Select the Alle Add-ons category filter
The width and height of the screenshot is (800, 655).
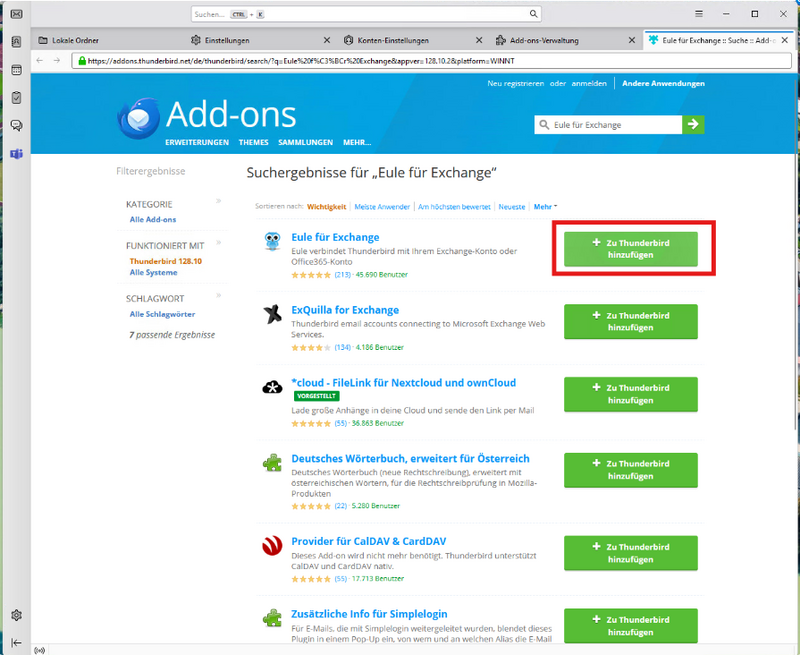153,219
